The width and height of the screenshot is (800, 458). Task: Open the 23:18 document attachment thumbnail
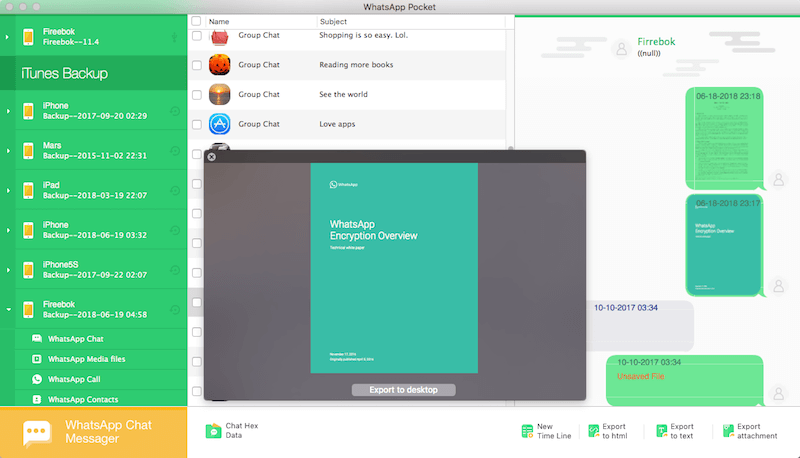click(724, 138)
